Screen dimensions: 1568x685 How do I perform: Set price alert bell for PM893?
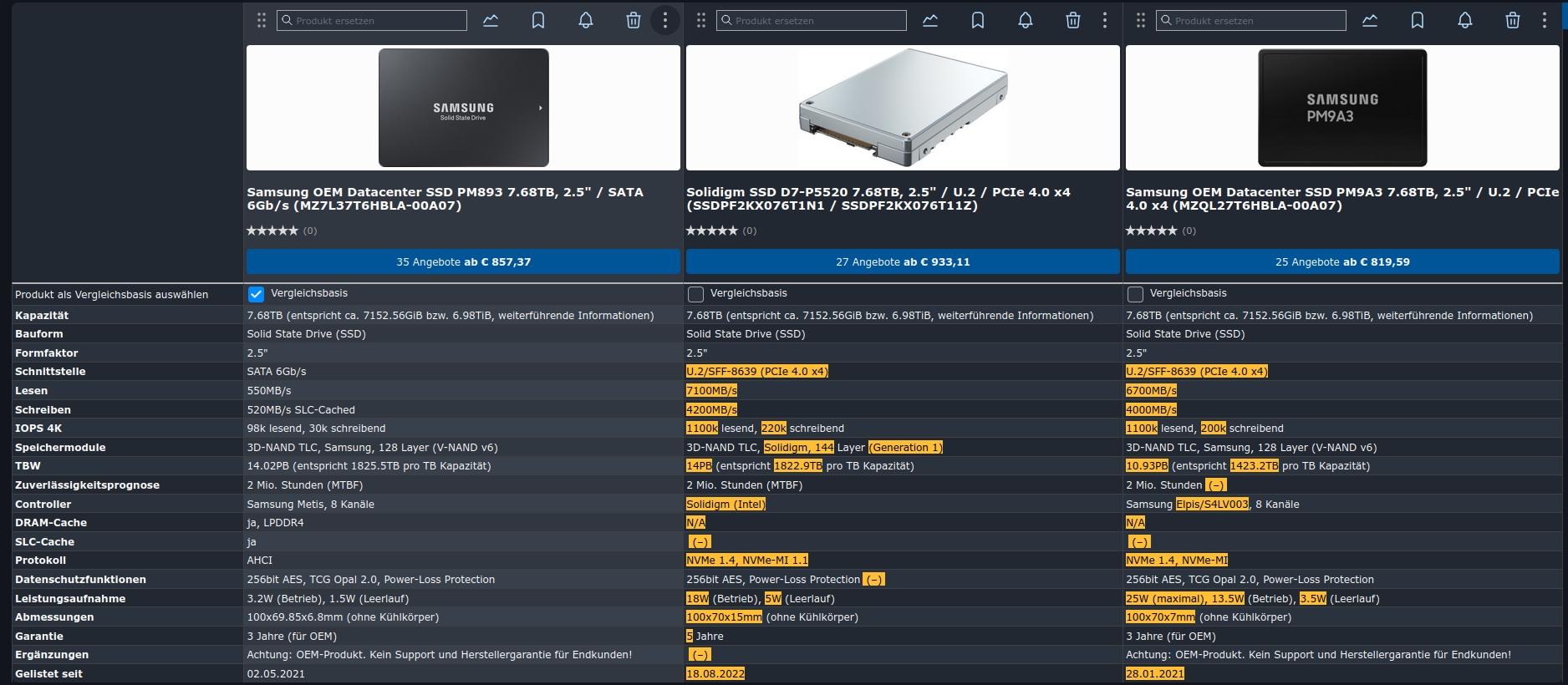click(586, 20)
